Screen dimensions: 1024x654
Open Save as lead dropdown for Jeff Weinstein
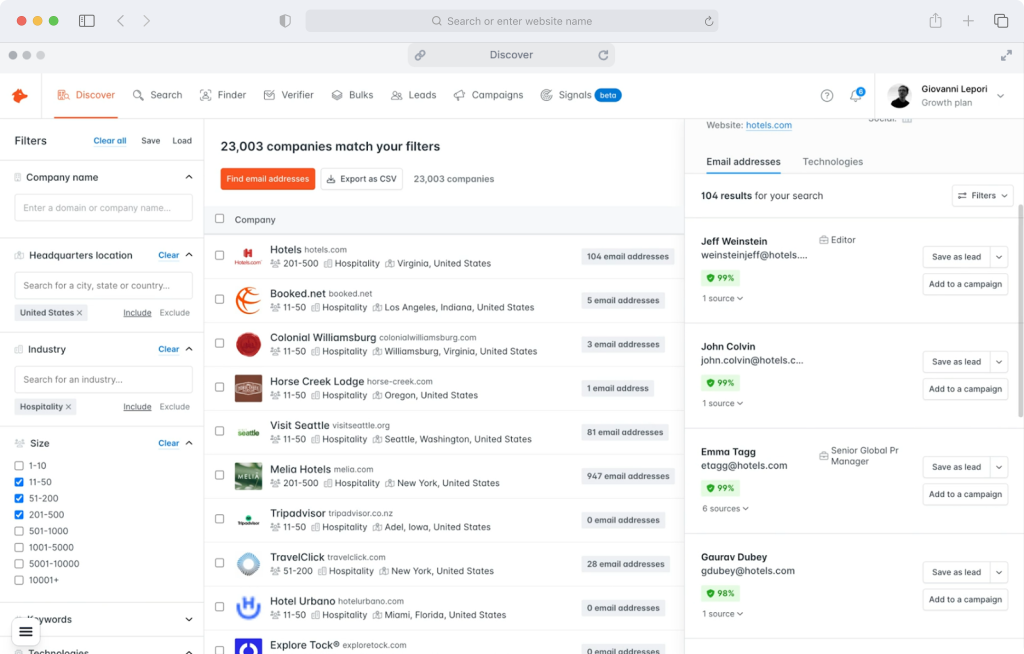tap(999, 257)
